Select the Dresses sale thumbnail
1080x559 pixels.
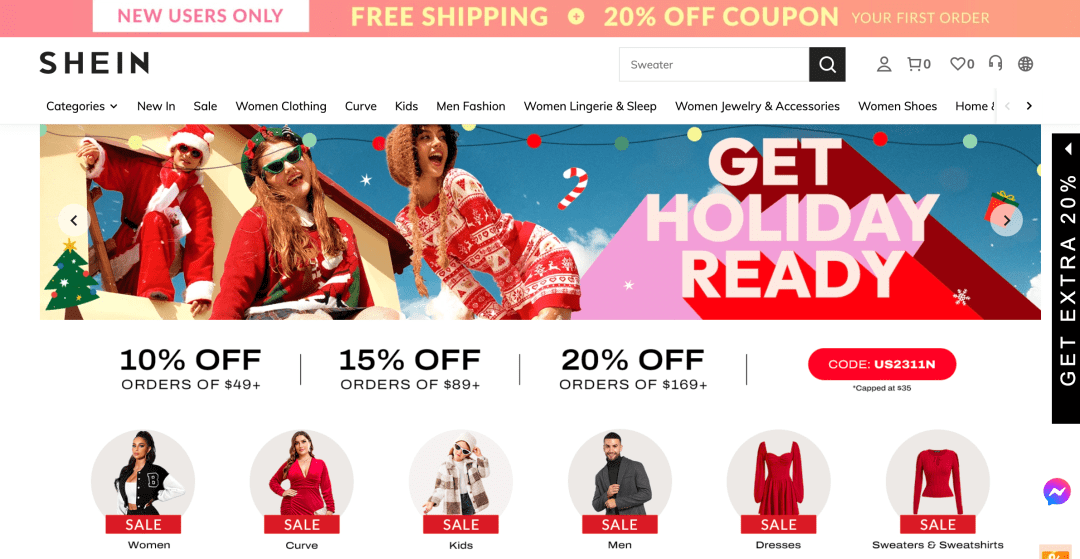coord(778,490)
